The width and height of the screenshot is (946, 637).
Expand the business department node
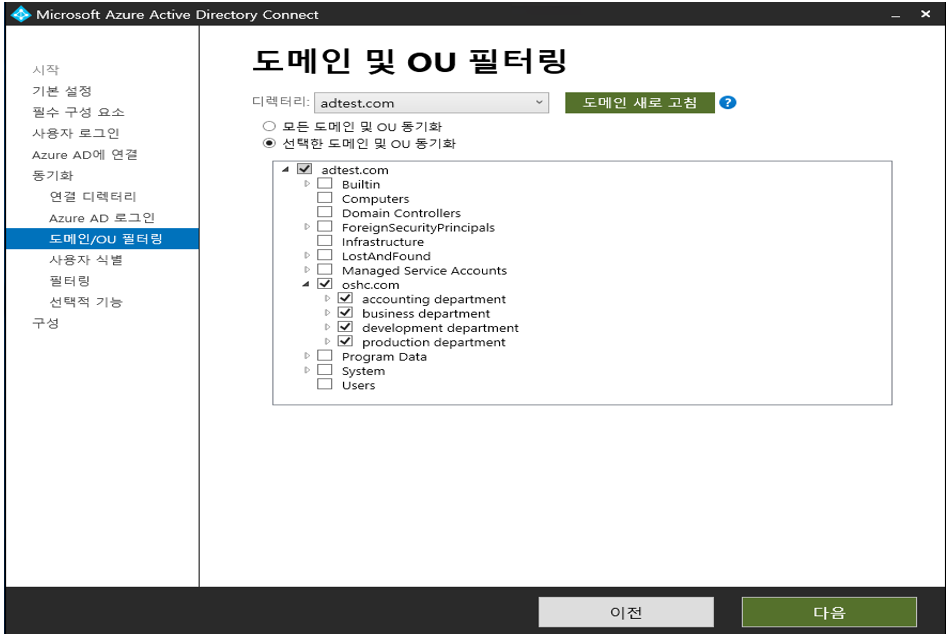[328, 312]
